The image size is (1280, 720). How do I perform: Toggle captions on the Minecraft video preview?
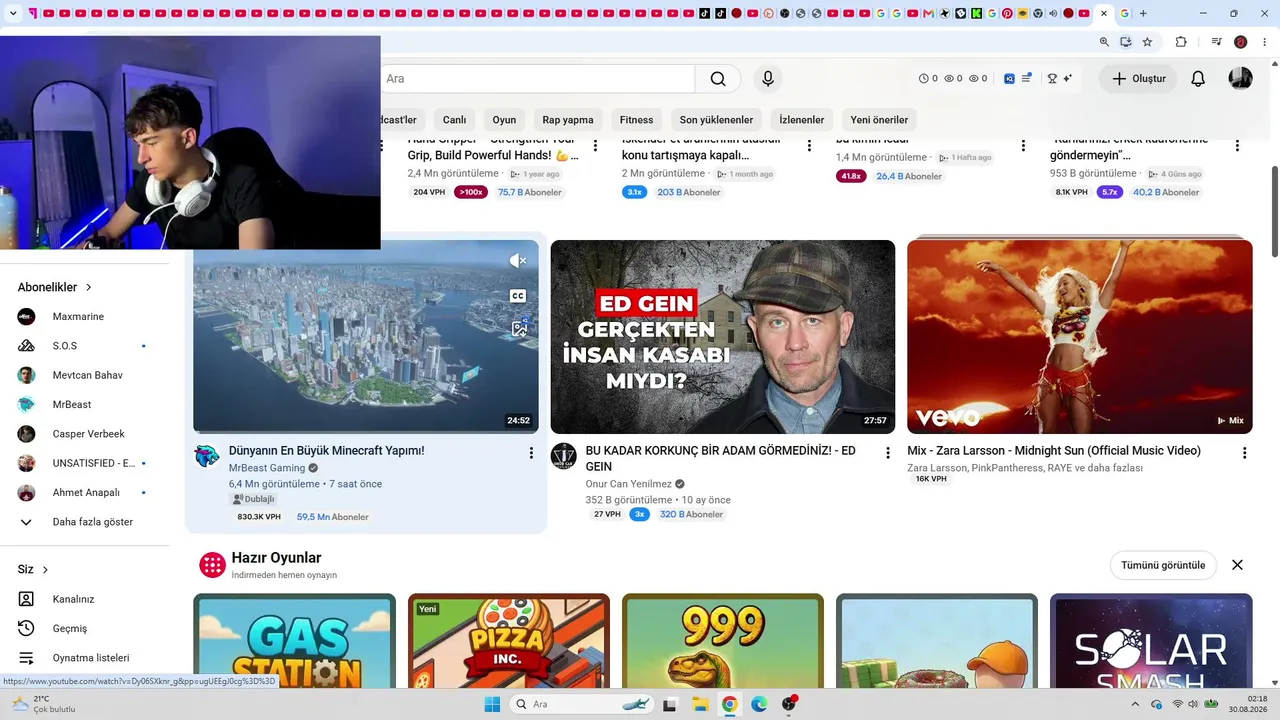(517, 296)
